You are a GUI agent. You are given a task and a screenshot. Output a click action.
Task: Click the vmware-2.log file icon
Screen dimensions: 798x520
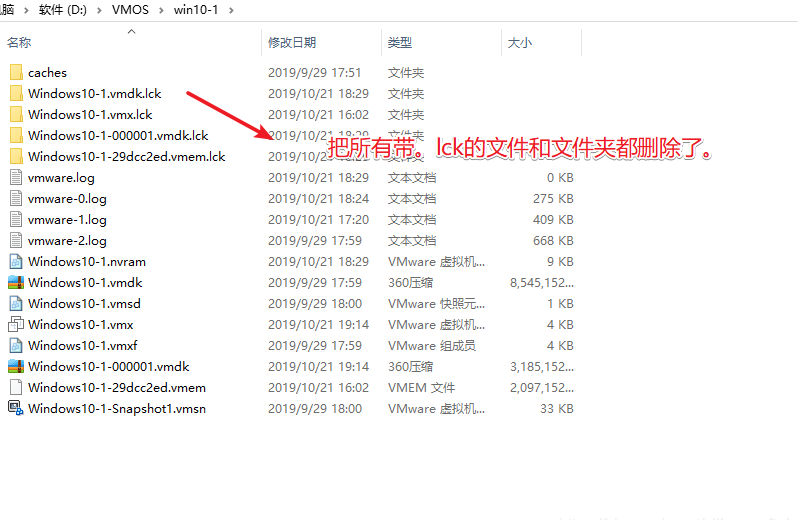(x=16, y=240)
